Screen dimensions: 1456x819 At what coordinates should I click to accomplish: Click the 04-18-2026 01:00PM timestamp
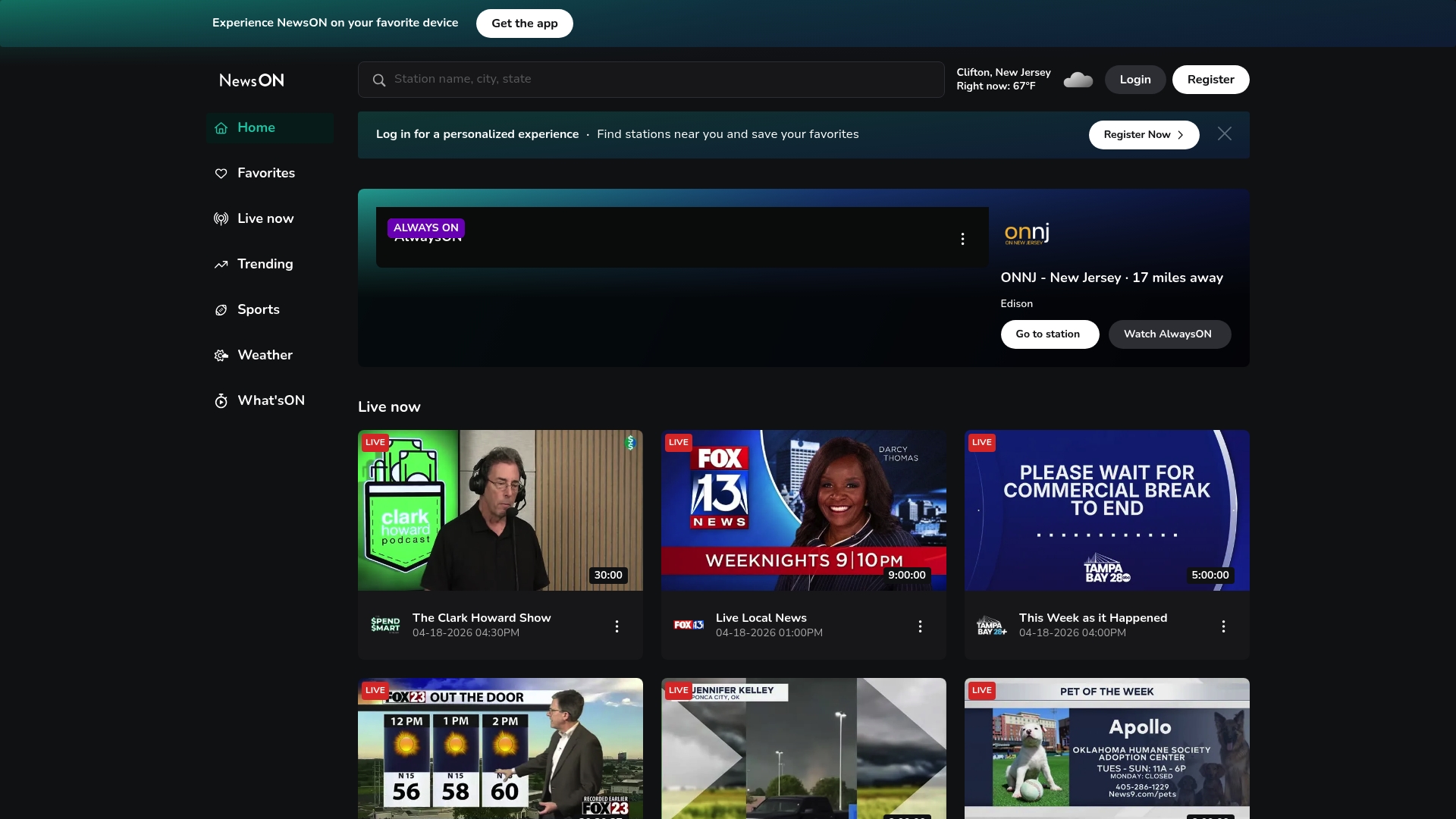769,633
